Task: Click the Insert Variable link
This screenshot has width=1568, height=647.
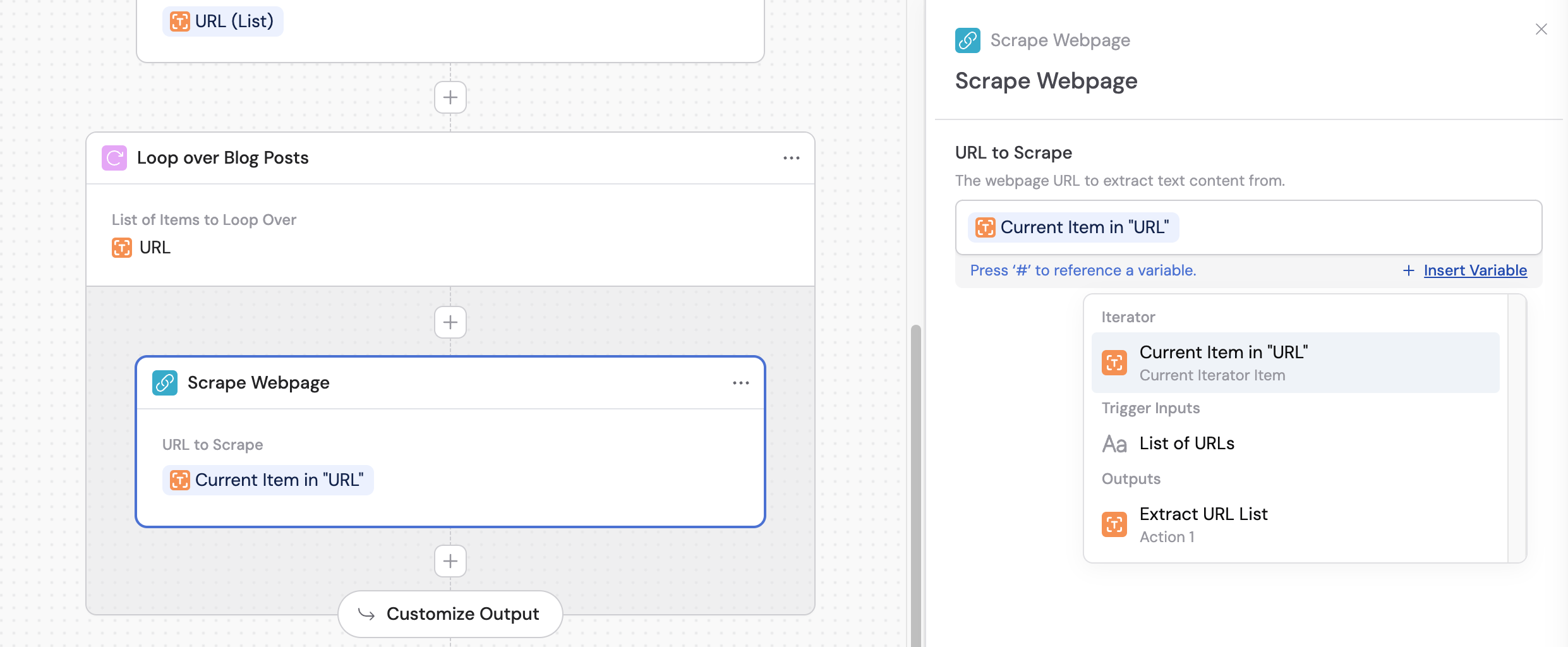Action: [1475, 270]
